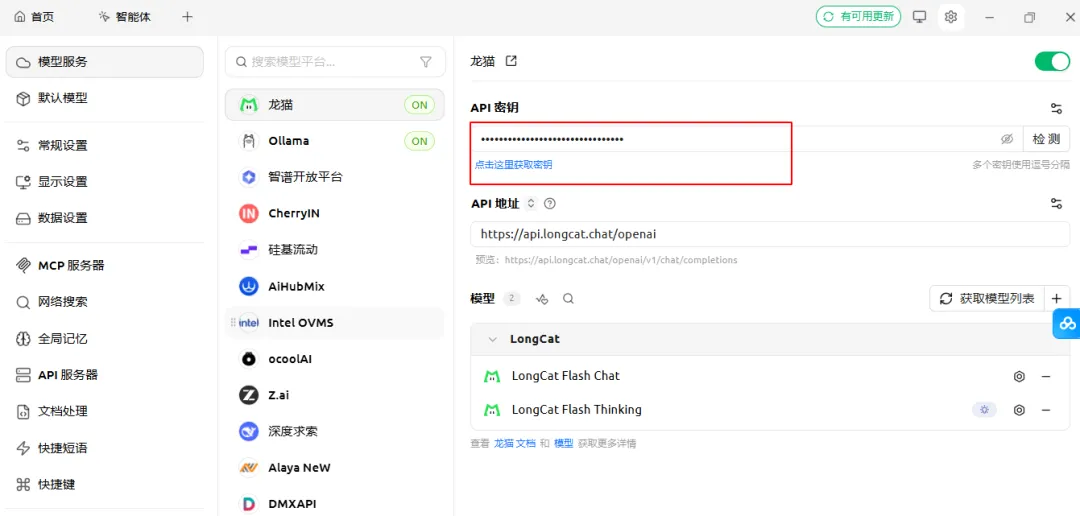The width and height of the screenshot is (1080, 516).
Task: Select Alaya NeW provider
Action: pyautogui.click(x=335, y=468)
